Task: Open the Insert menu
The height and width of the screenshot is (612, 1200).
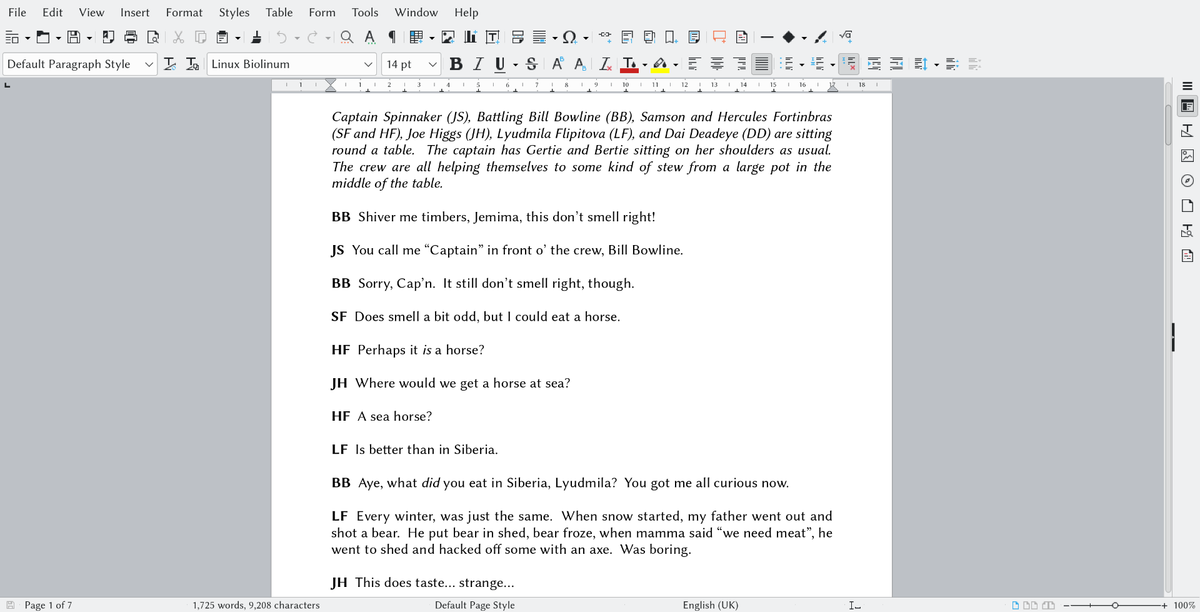Action: pyautogui.click(x=135, y=12)
